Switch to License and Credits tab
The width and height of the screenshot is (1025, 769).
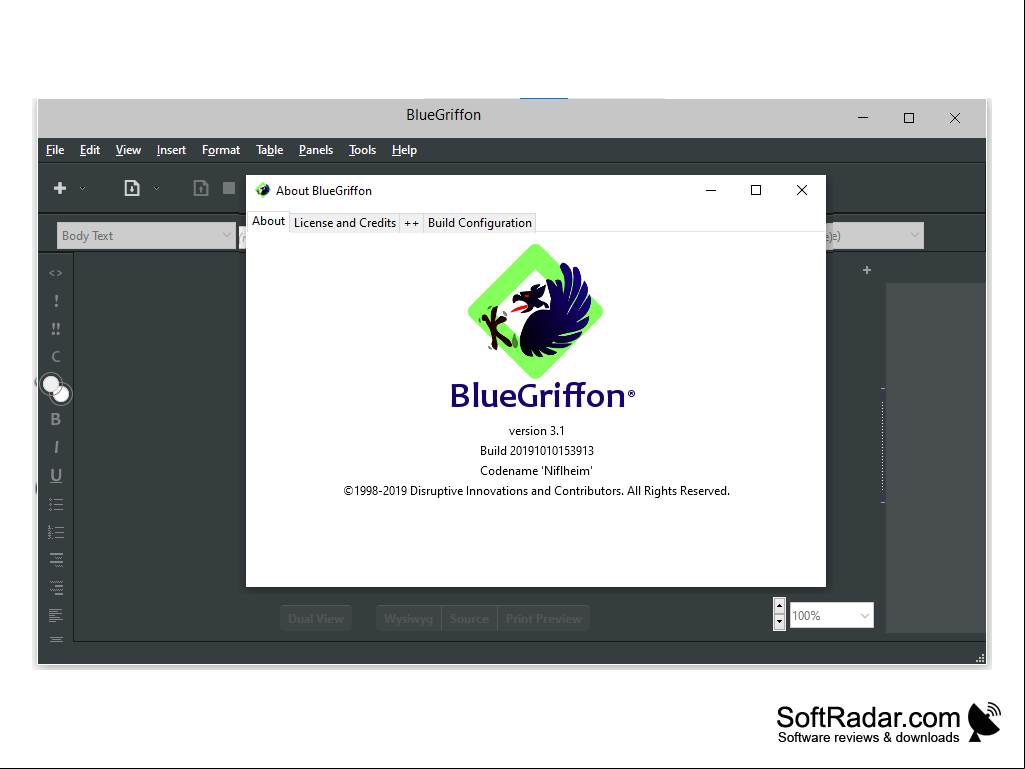344,223
